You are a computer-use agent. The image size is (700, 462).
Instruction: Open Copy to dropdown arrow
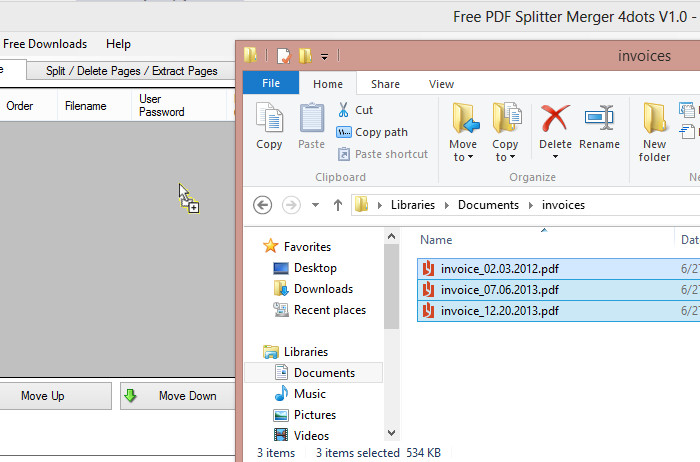512,157
